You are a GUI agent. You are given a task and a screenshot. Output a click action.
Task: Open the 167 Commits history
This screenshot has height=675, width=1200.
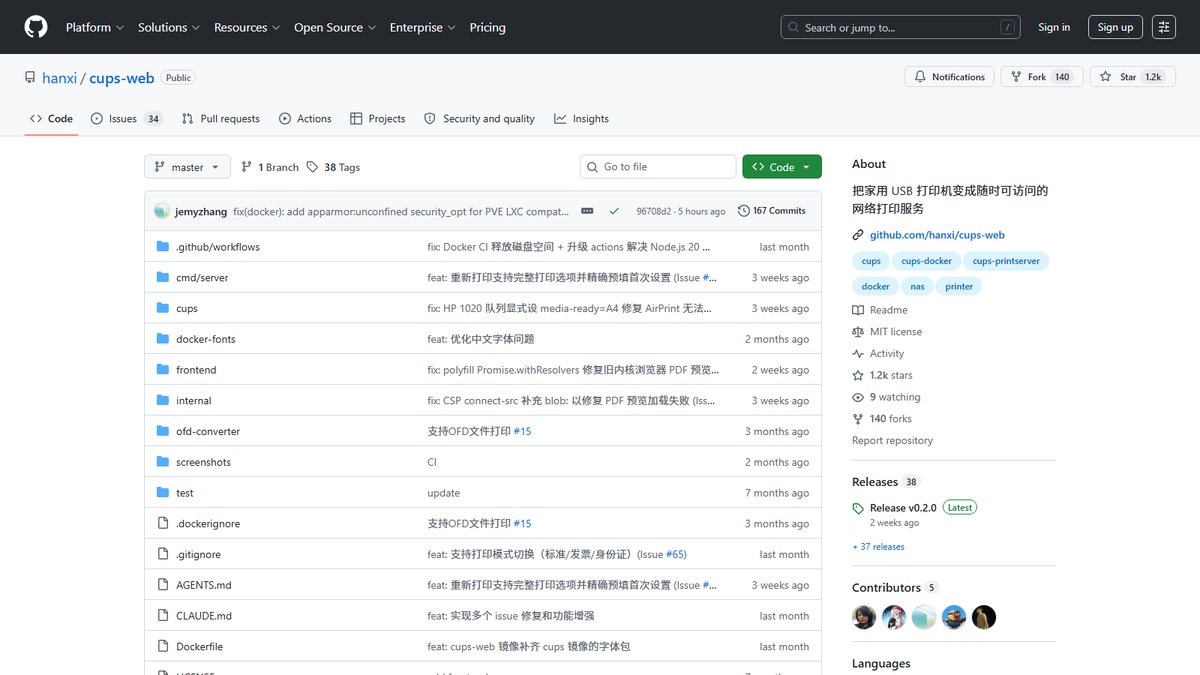(772, 211)
